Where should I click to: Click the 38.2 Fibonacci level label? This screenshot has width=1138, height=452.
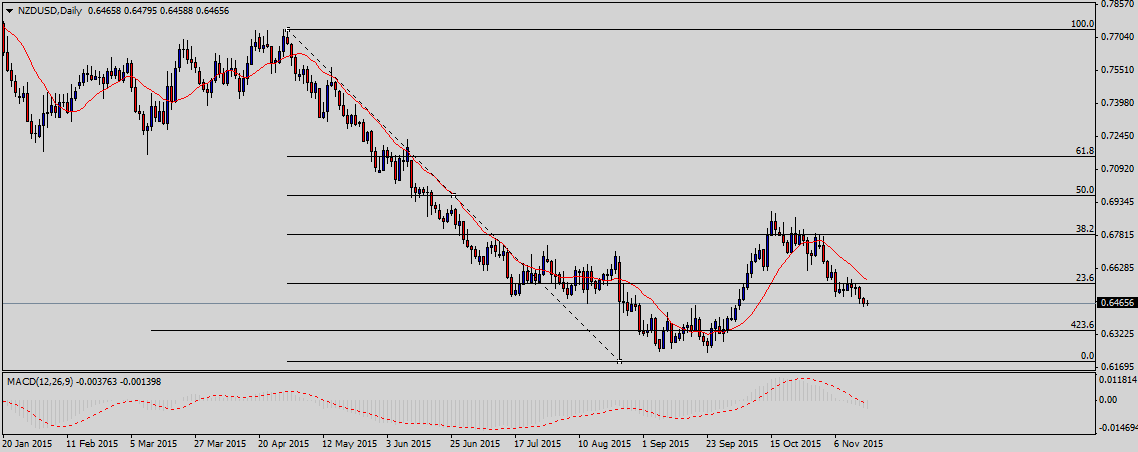(1083, 228)
